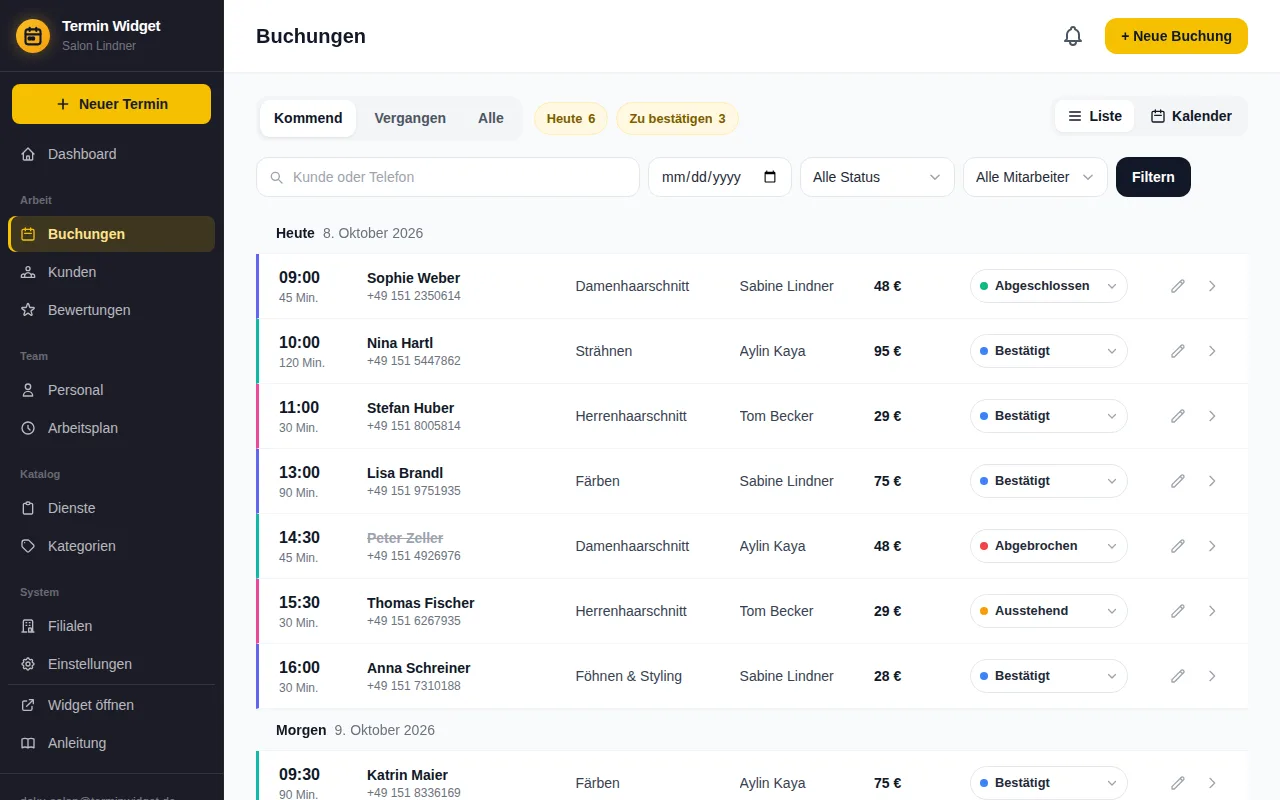
Task: Open the Alle Mitarbeiter dropdown
Action: tap(1035, 177)
